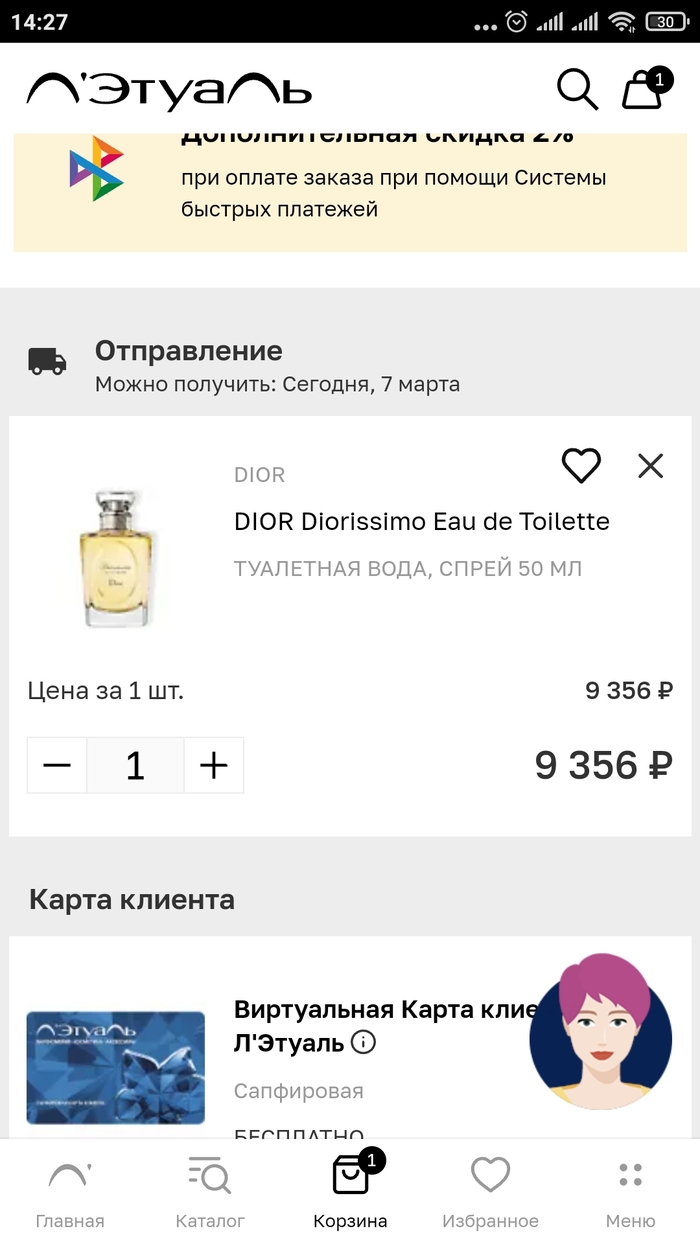
Task: Tap the DIOR brand label
Action: point(259,475)
